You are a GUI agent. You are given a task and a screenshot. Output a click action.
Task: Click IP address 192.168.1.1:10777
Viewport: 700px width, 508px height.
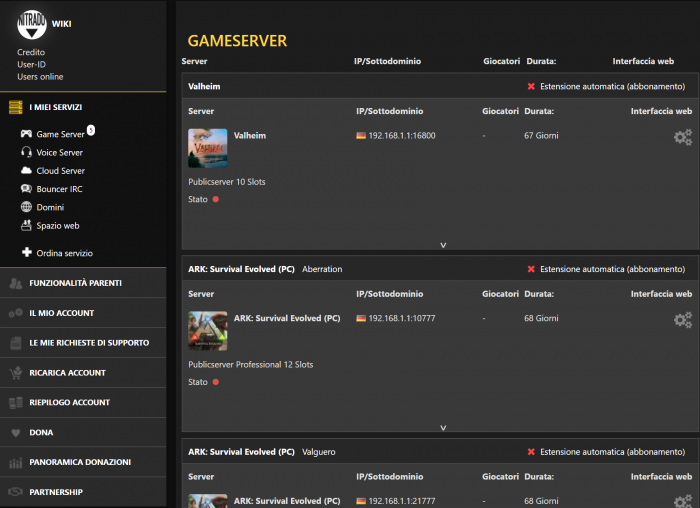pyautogui.click(x=402, y=318)
